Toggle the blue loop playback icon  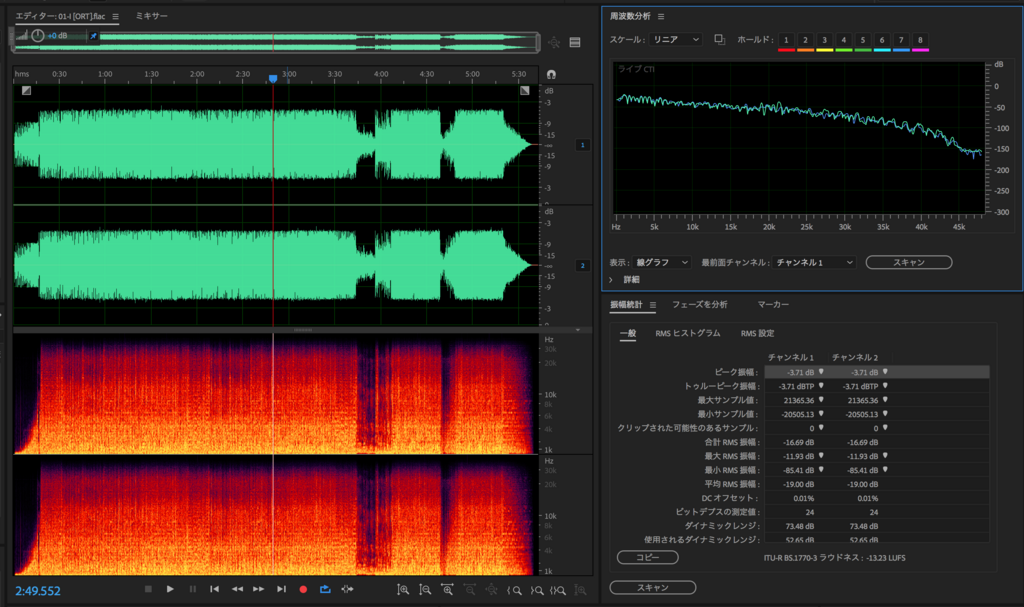[x=325, y=589]
